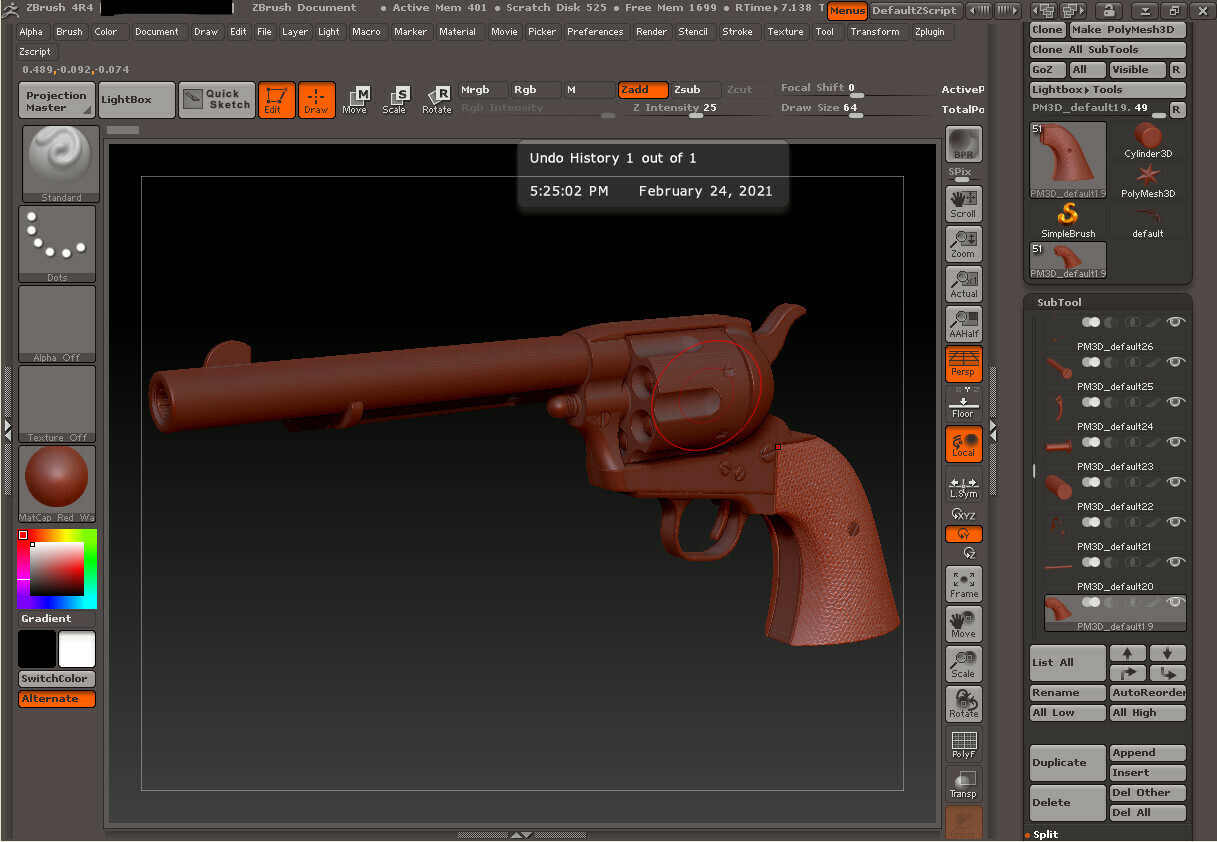Duplicate the current subtool
This screenshot has height=842, width=1217.
pos(1067,762)
